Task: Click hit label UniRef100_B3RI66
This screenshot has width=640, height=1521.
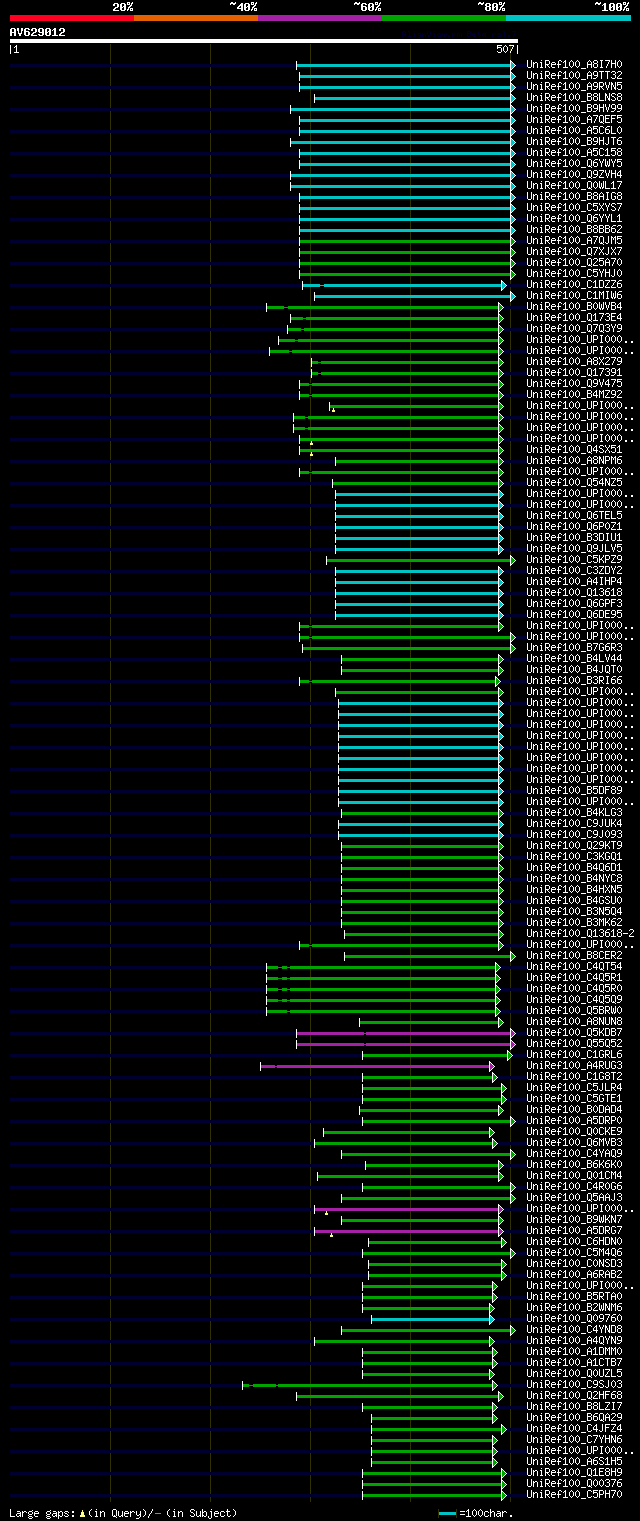Action: [x=574, y=681]
